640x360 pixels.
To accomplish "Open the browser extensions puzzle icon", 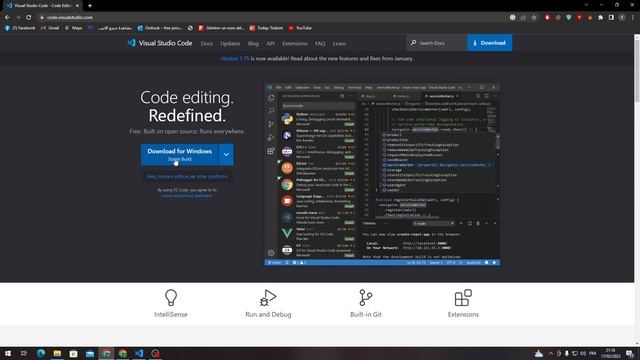I will pyautogui.click(x=600, y=18).
